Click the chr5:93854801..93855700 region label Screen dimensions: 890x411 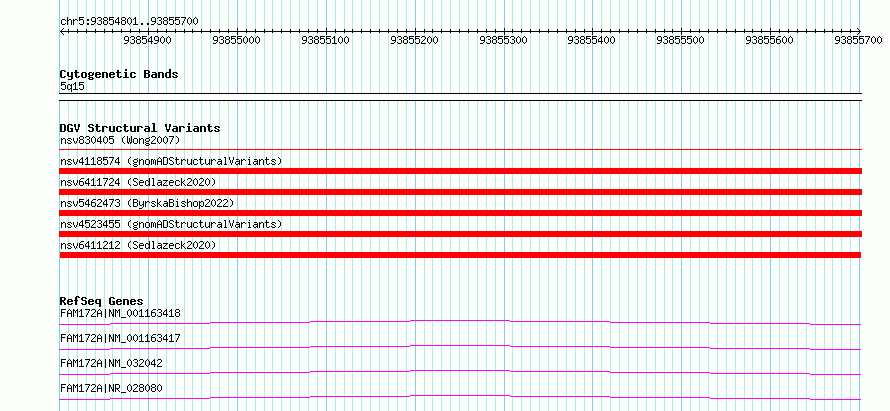pos(129,21)
